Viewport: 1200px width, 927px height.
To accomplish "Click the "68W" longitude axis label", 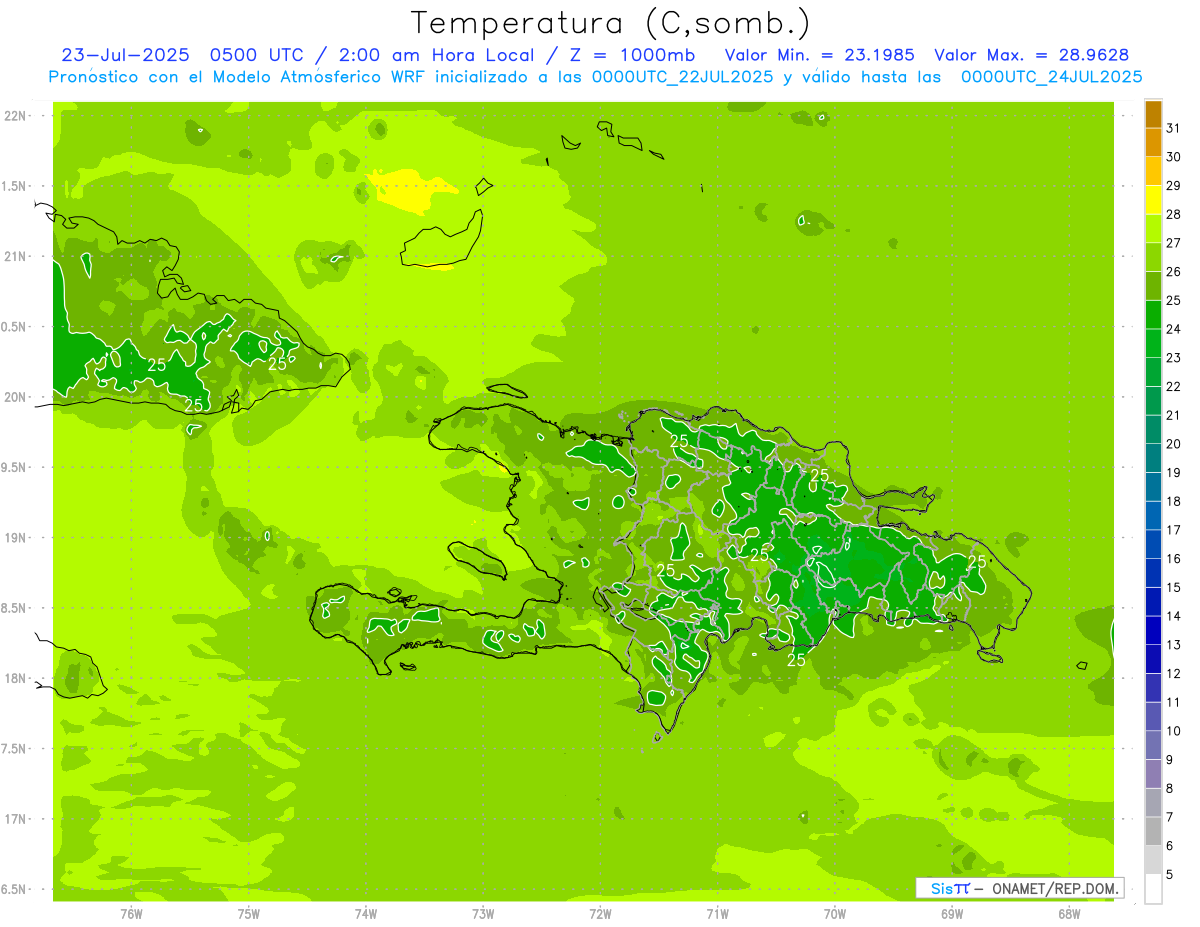I will tap(1068, 913).
